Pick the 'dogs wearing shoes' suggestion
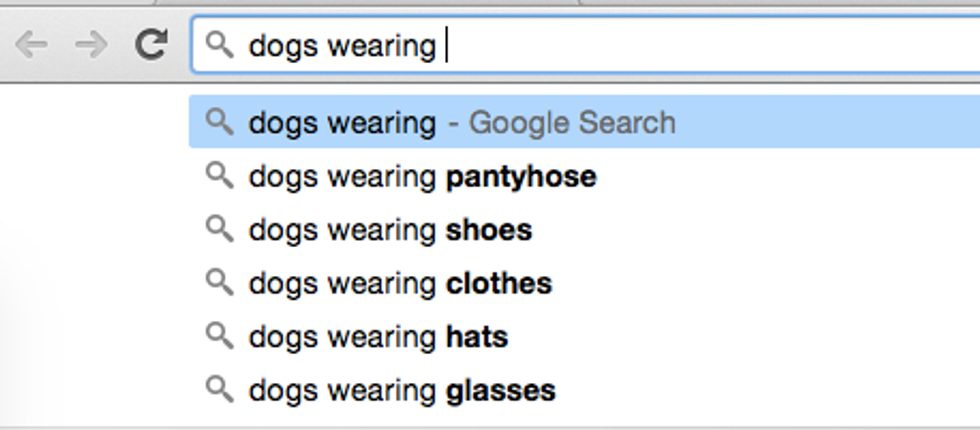The image size is (980, 430). pyautogui.click(x=390, y=230)
